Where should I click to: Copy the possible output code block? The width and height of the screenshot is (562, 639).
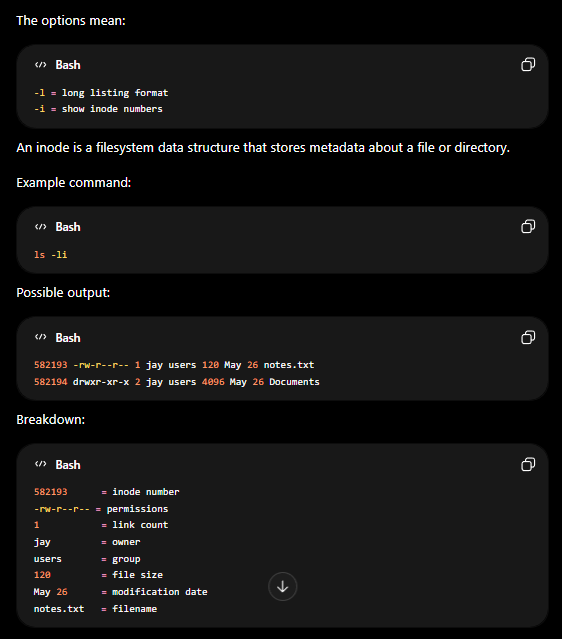tap(528, 337)
